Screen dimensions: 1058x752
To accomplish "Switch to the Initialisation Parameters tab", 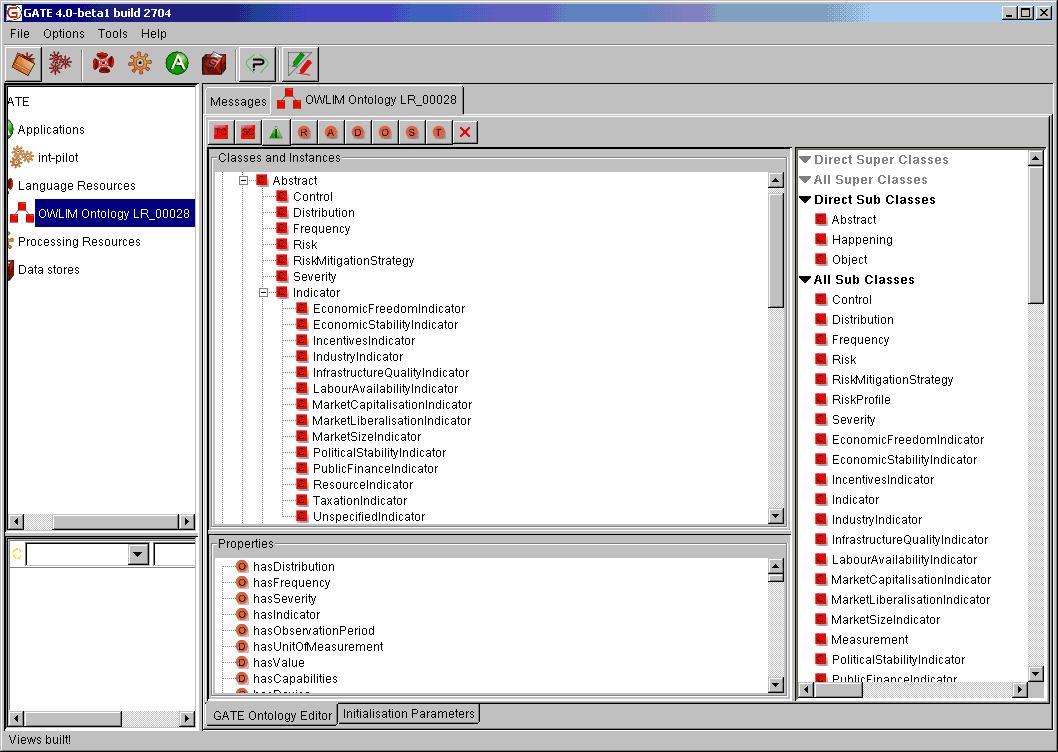I will pyautogui.click(x=409, y=714).
